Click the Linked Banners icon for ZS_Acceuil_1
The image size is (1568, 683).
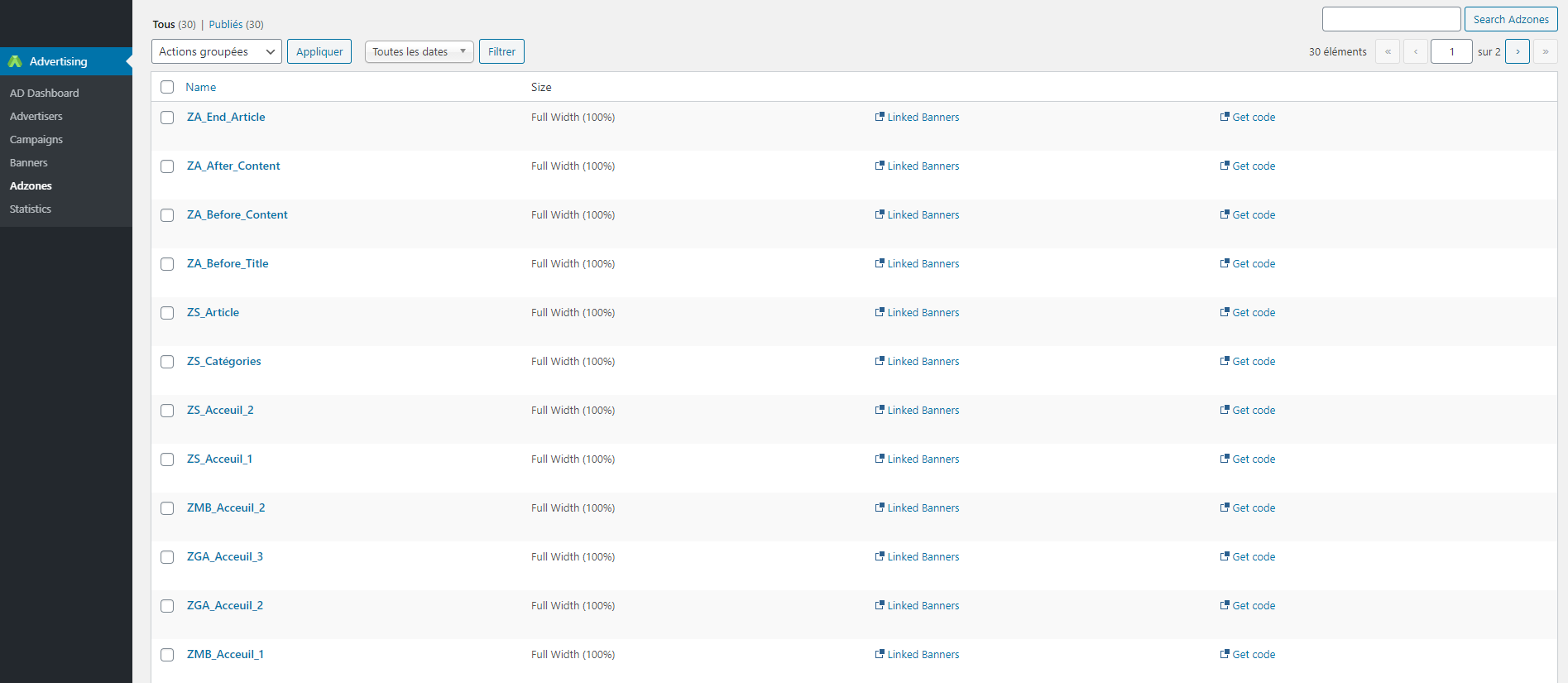pos(880,459)
